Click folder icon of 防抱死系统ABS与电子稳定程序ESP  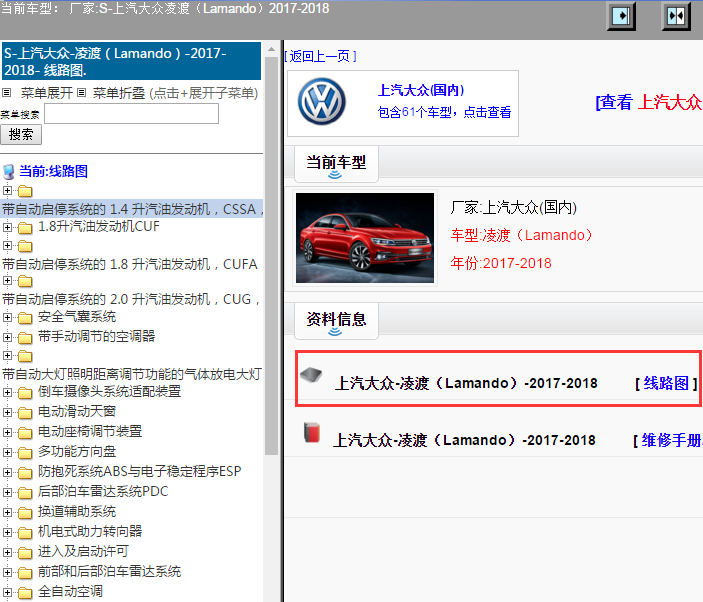click(x=25, y=472)
